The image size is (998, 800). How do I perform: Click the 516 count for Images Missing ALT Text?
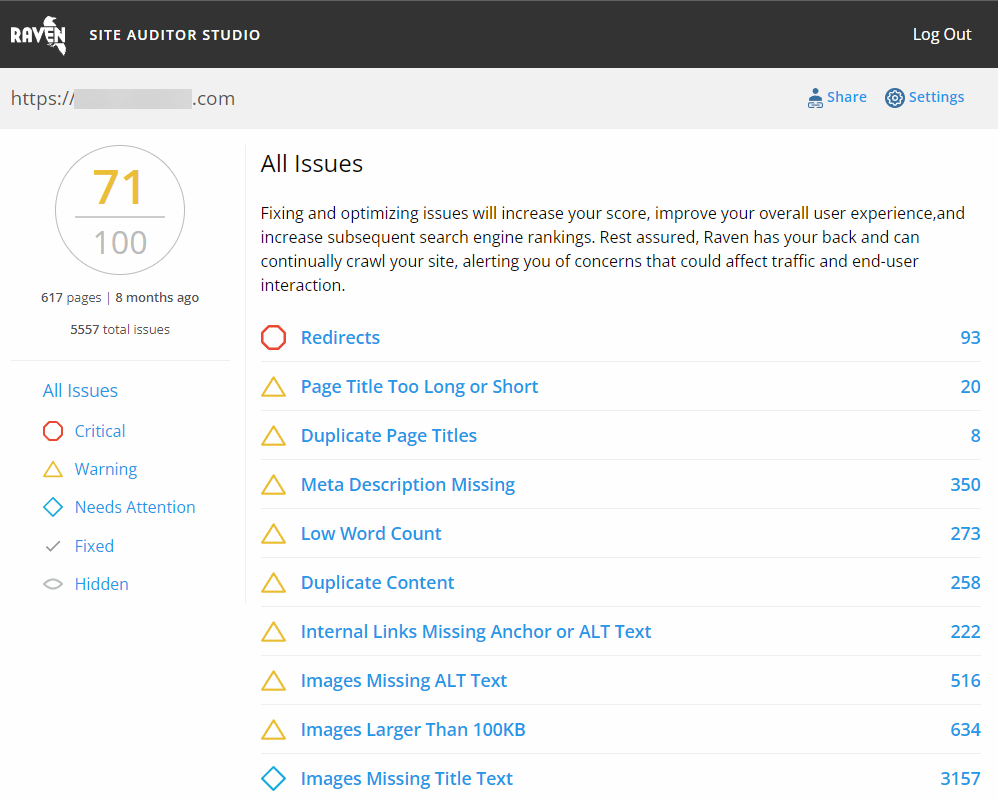pyautogui.click(x=965, y=681)
